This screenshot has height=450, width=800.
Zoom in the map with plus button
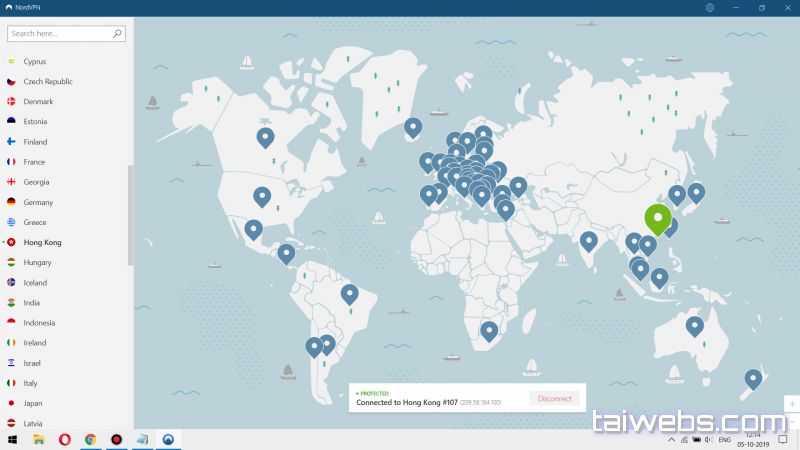792,404
